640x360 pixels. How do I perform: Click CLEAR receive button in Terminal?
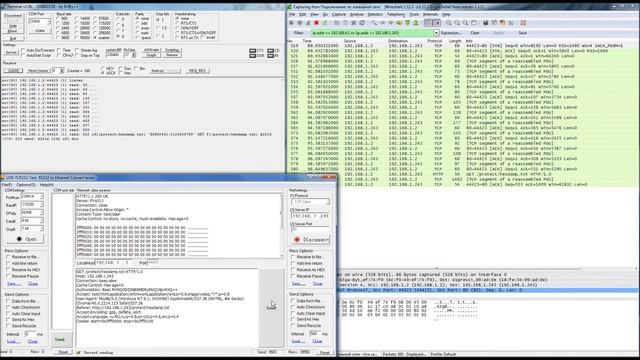click(x=13, y=71)
